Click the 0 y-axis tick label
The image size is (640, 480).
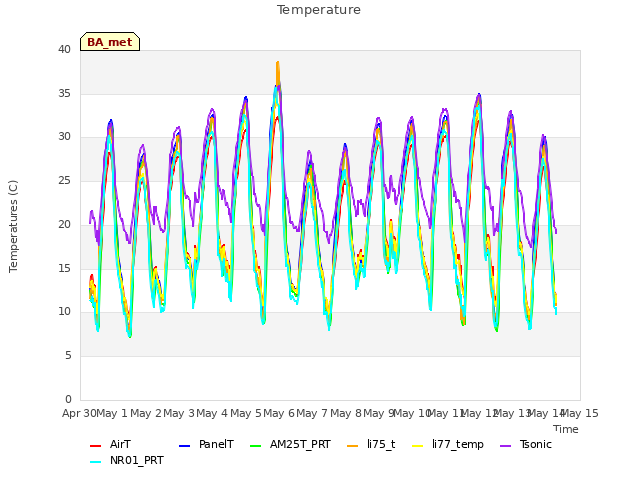coord(68,399)
